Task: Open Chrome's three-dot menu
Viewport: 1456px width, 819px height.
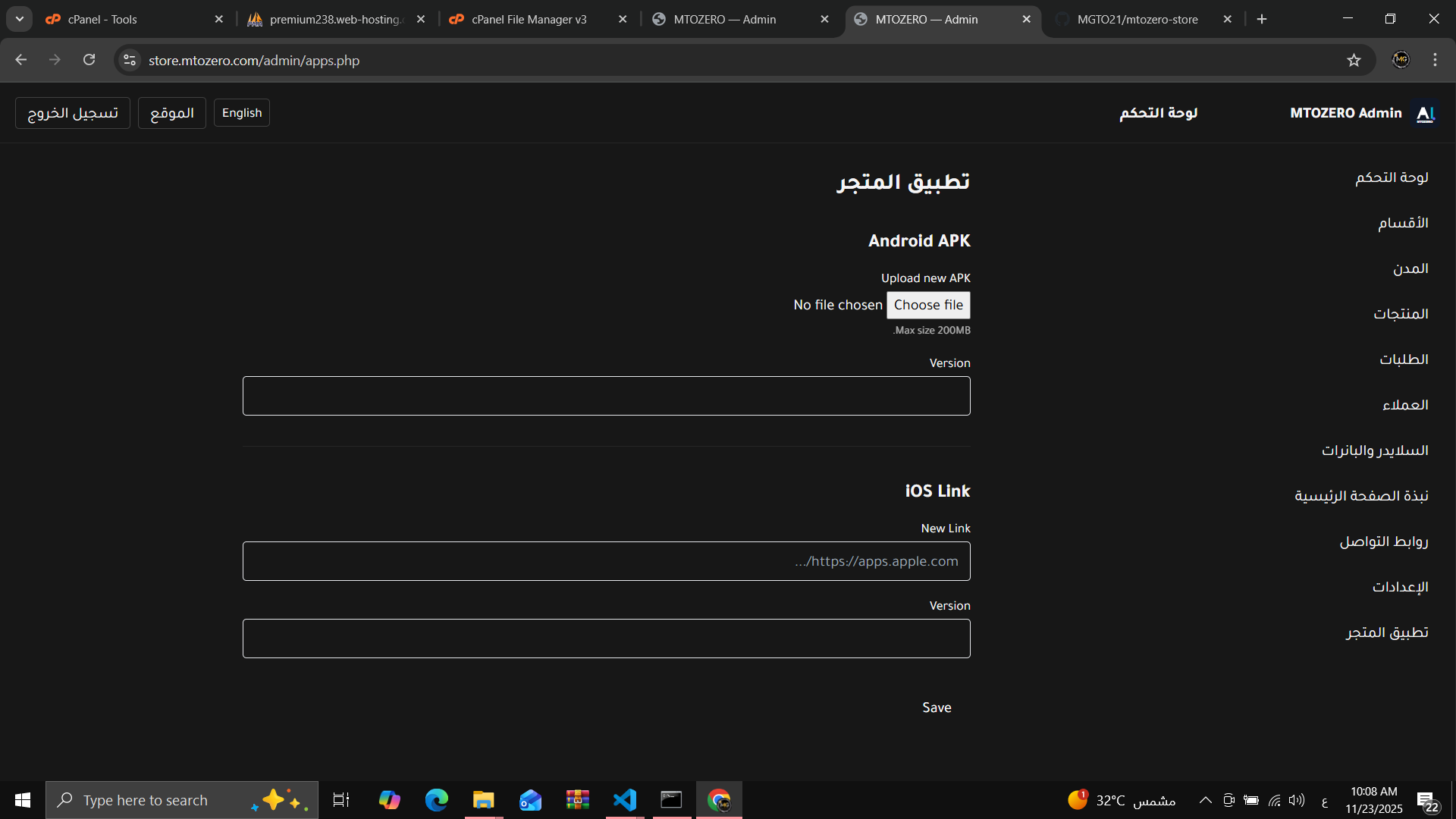Action: click(1435, 60)
